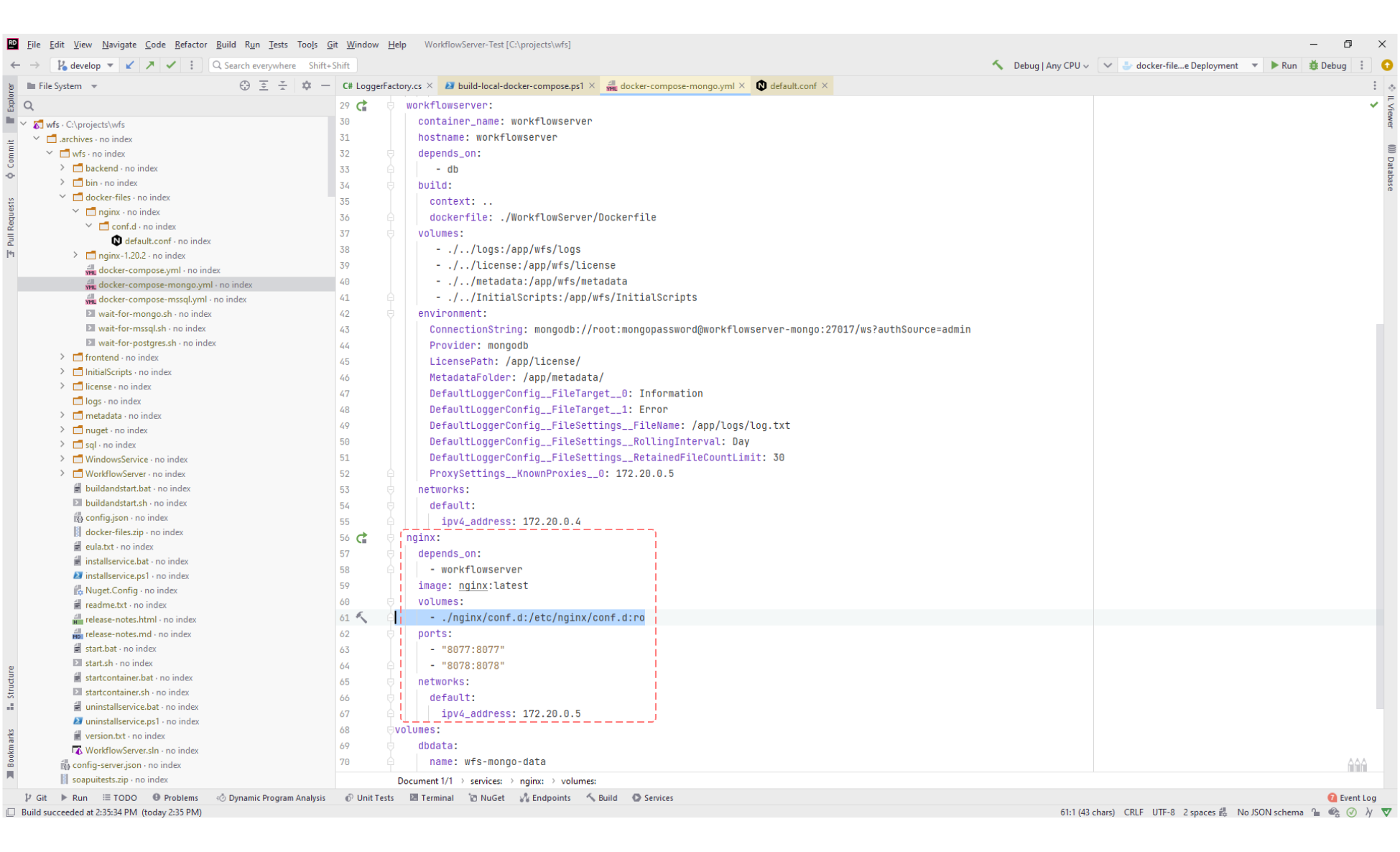Open the develop branch dropdown

(x=85, y=65)
